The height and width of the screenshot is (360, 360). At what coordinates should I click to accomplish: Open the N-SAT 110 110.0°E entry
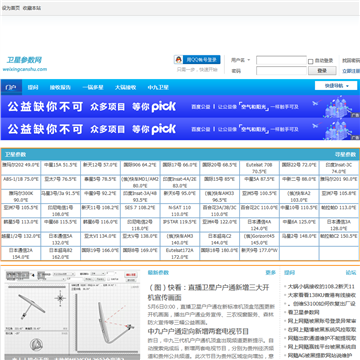(x=180, y=211)
